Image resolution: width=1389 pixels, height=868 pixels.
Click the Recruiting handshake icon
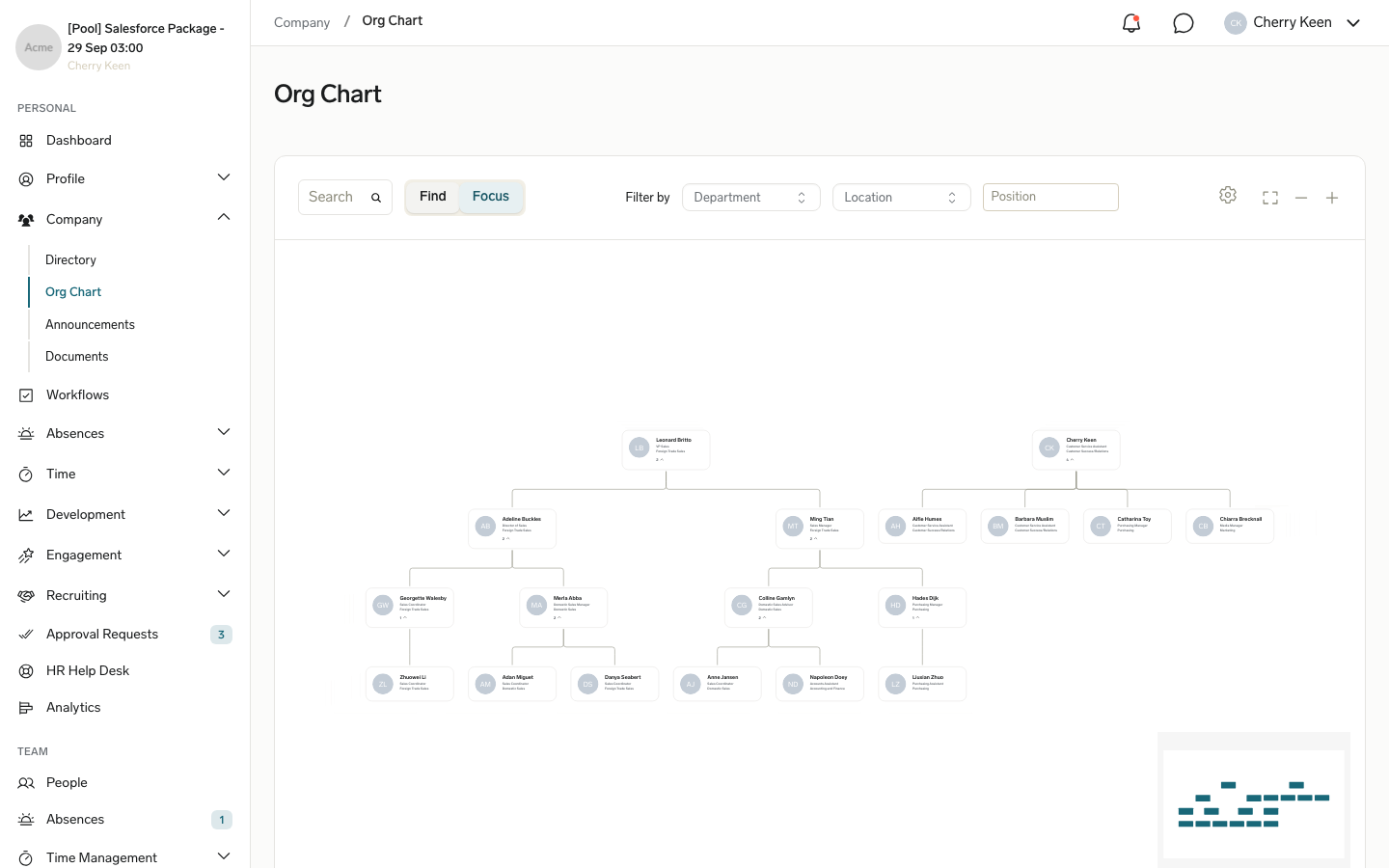coord(26,596)
